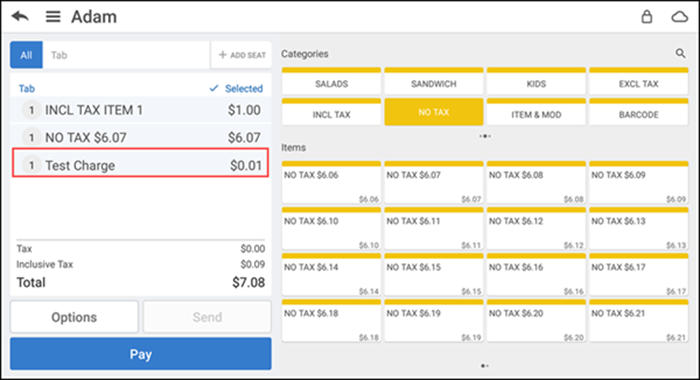Open the categories search magnifier
700x380 pixels.
[x=680, y=54]
